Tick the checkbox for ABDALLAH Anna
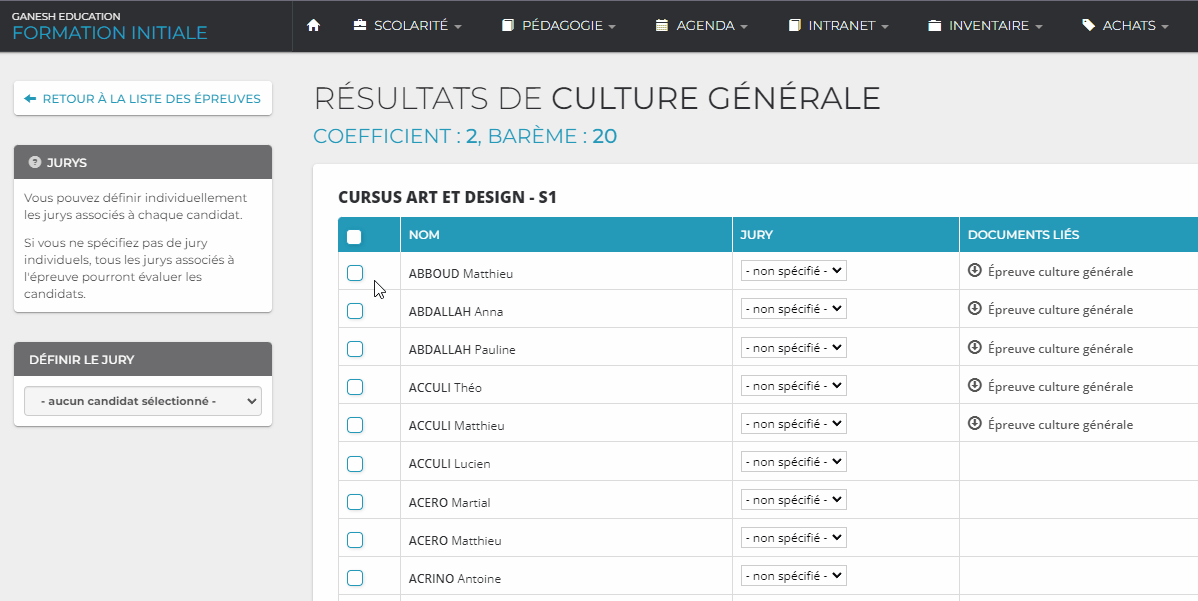Screen dimensions: 1198x601 [x=355, y=311]
